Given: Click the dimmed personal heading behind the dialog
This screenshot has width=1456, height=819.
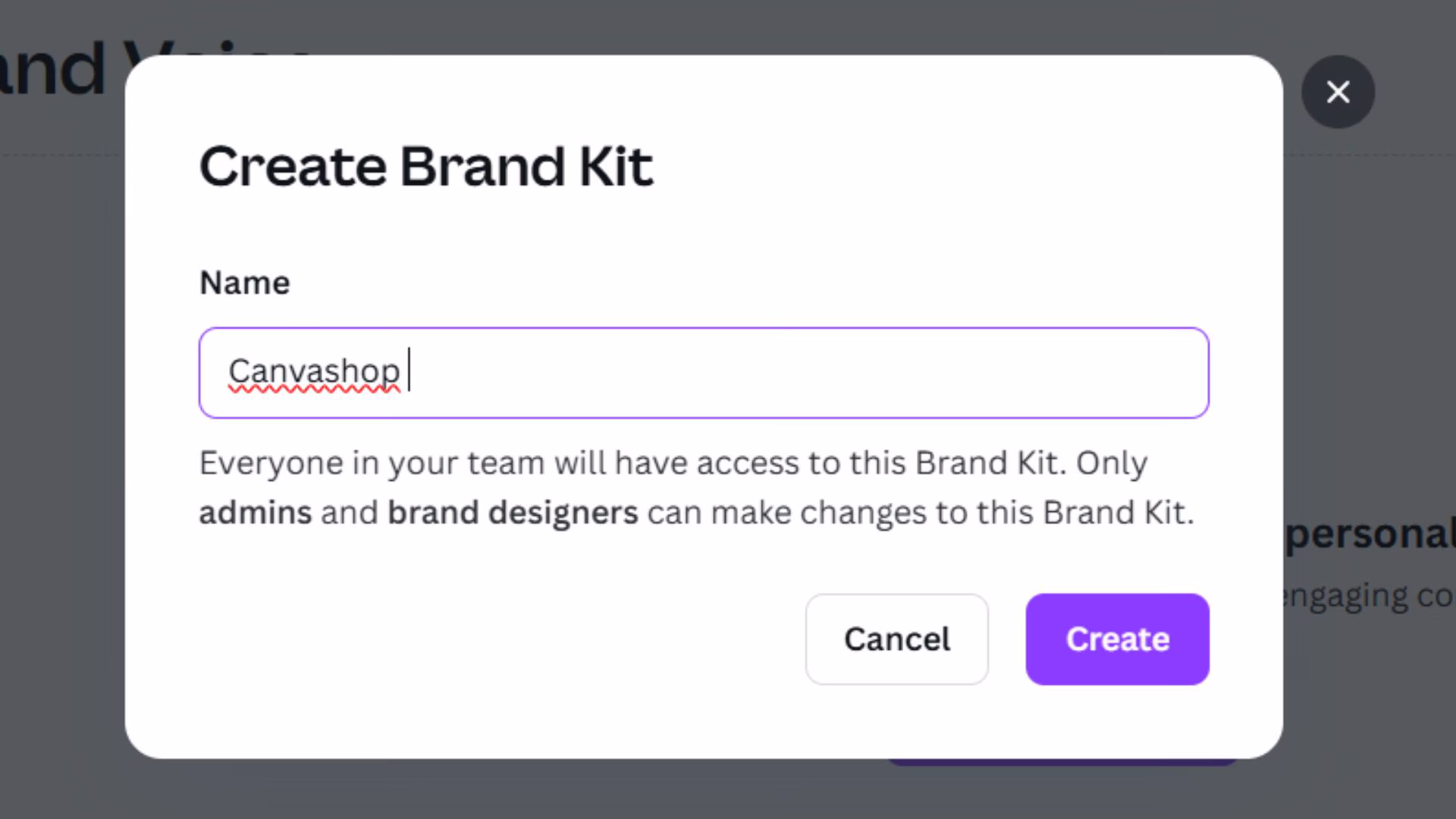Looking at the screenshot, I should click(1370, 533).
